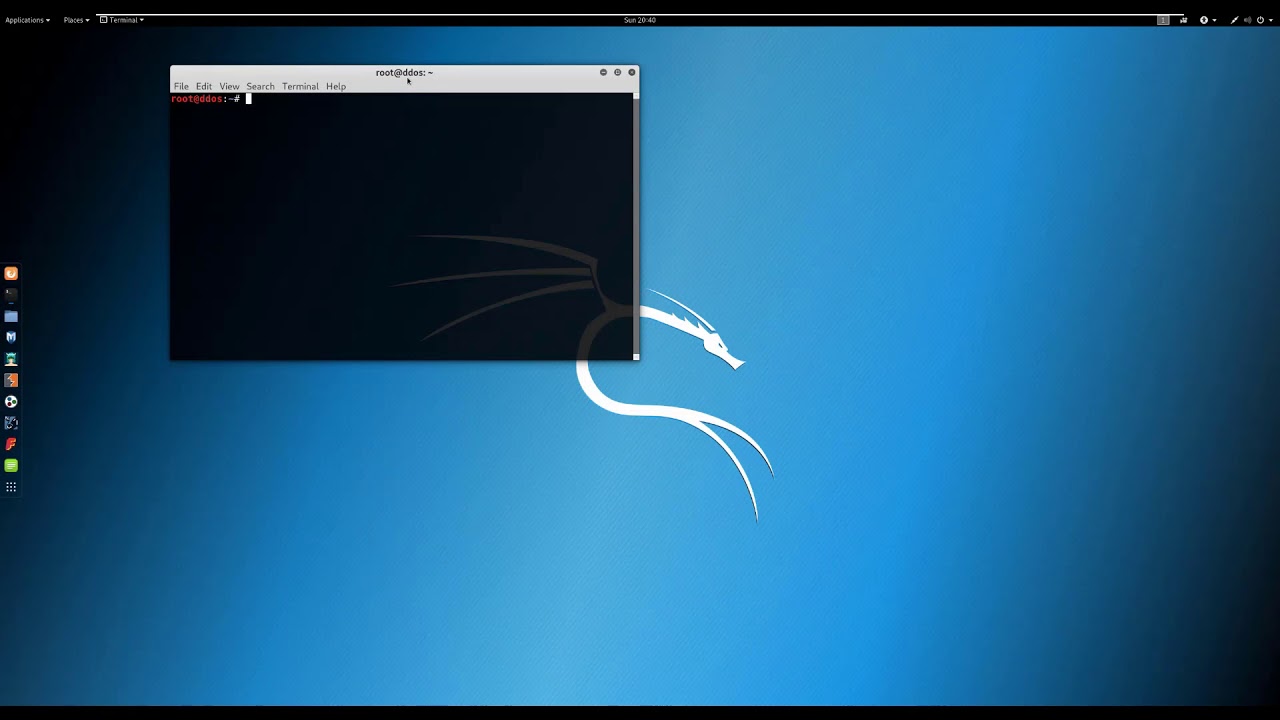Open the network connection icon in top bar
Image resolution: width=1280 pixels, height=720 pixels.
click(1234, 20)
